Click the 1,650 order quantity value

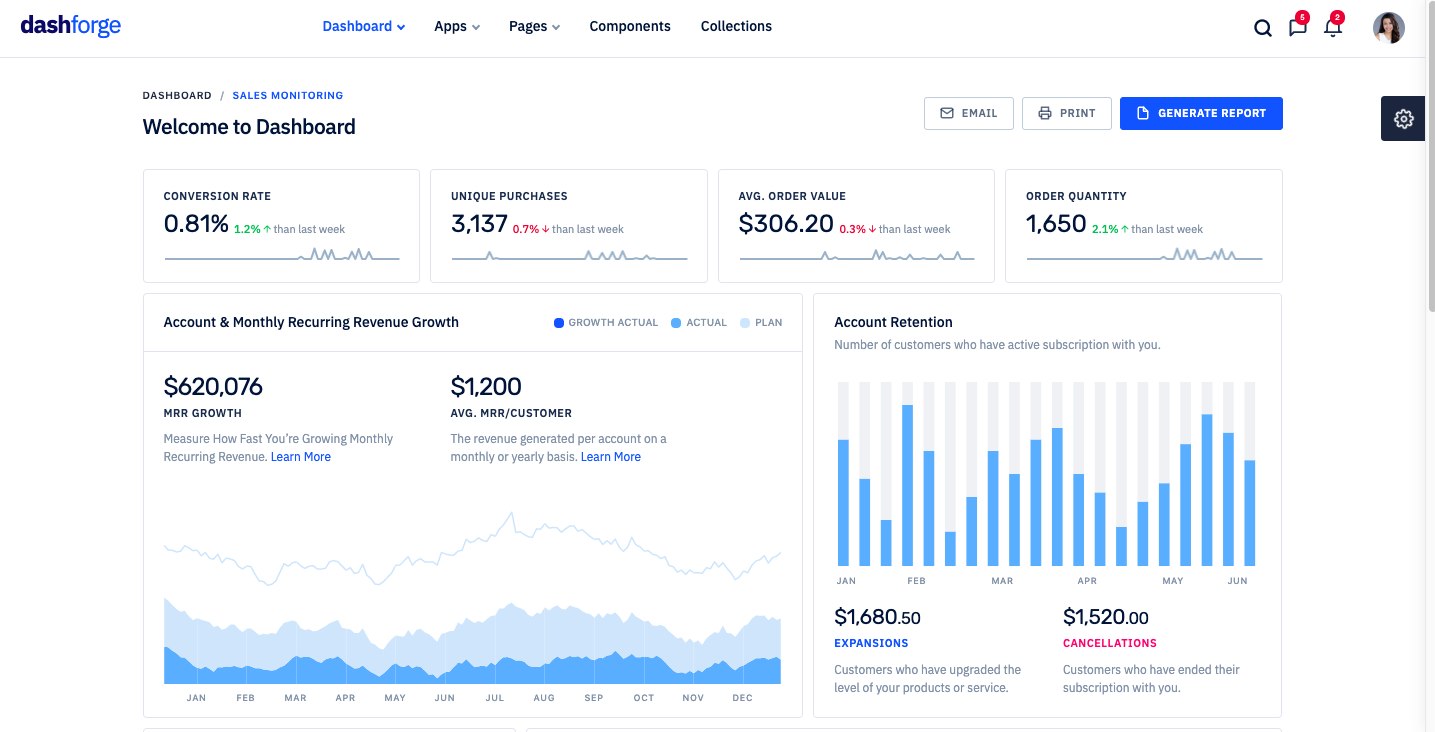[x=1056, y=224]
